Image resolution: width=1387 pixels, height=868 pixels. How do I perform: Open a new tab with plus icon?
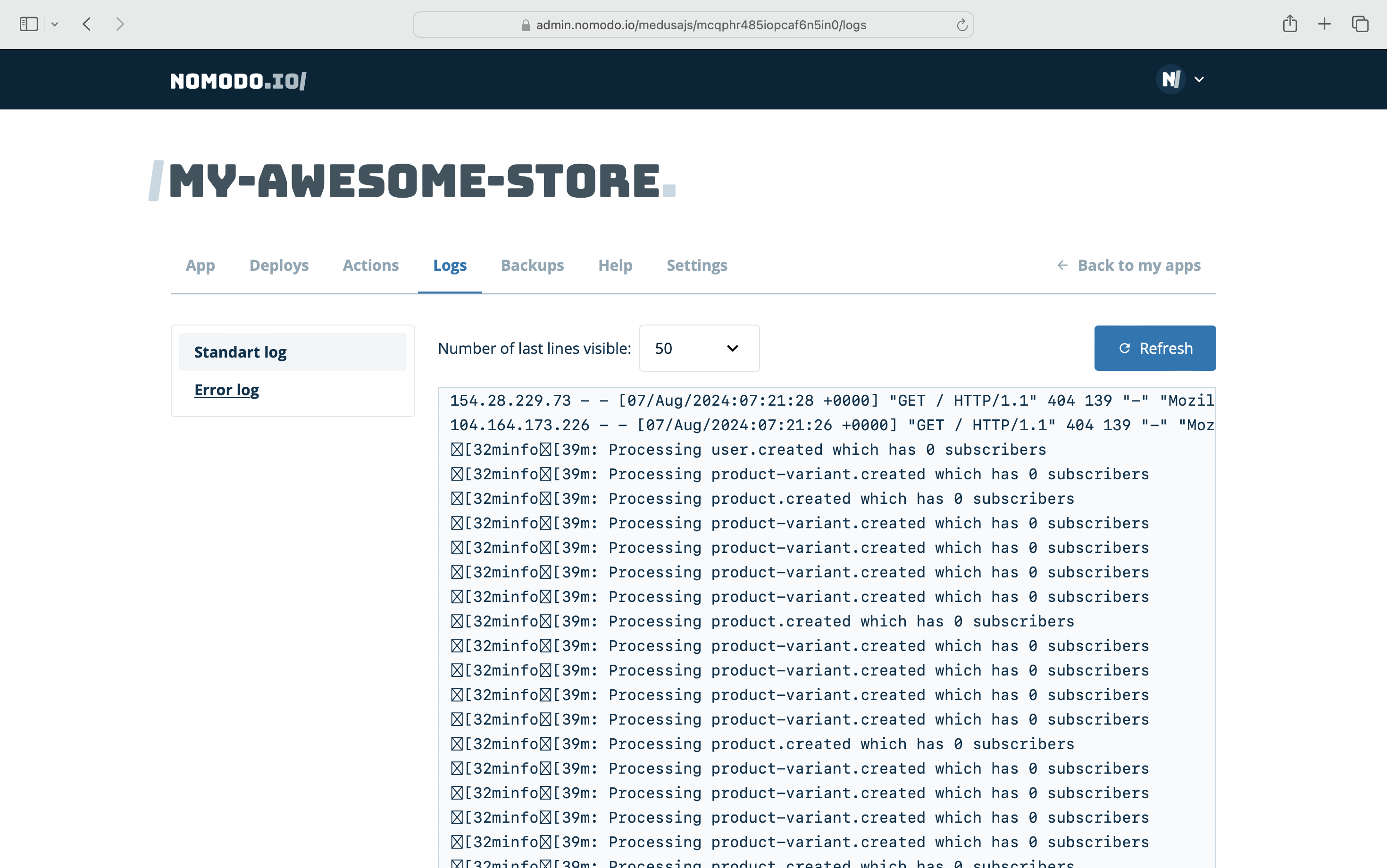click(1324, 24)
